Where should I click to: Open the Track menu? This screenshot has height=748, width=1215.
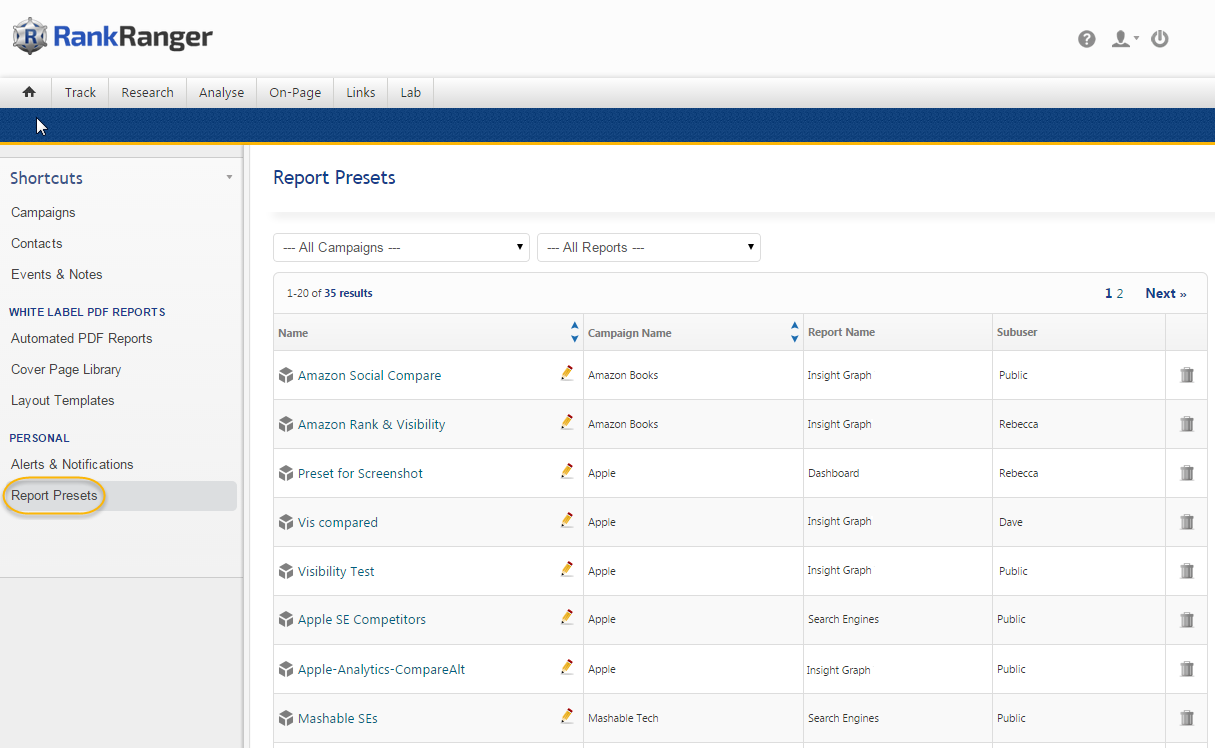80,92
